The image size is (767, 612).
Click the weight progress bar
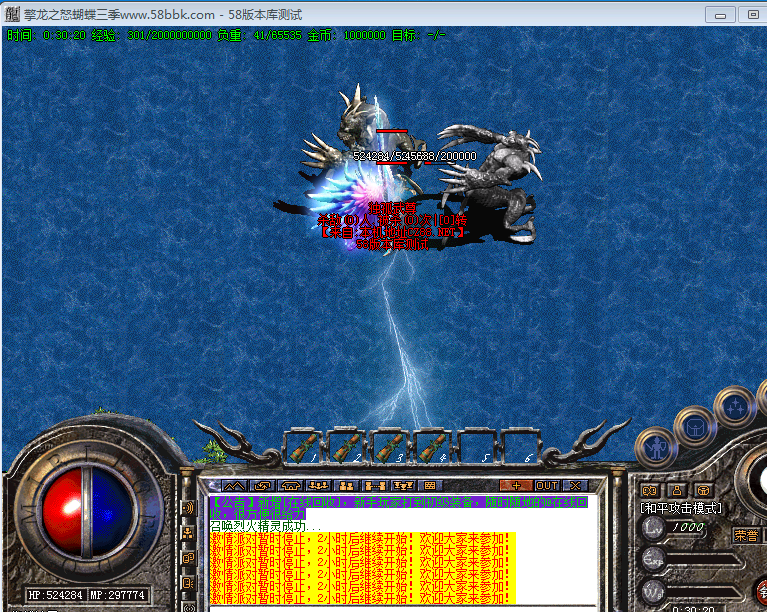(702, 592)
